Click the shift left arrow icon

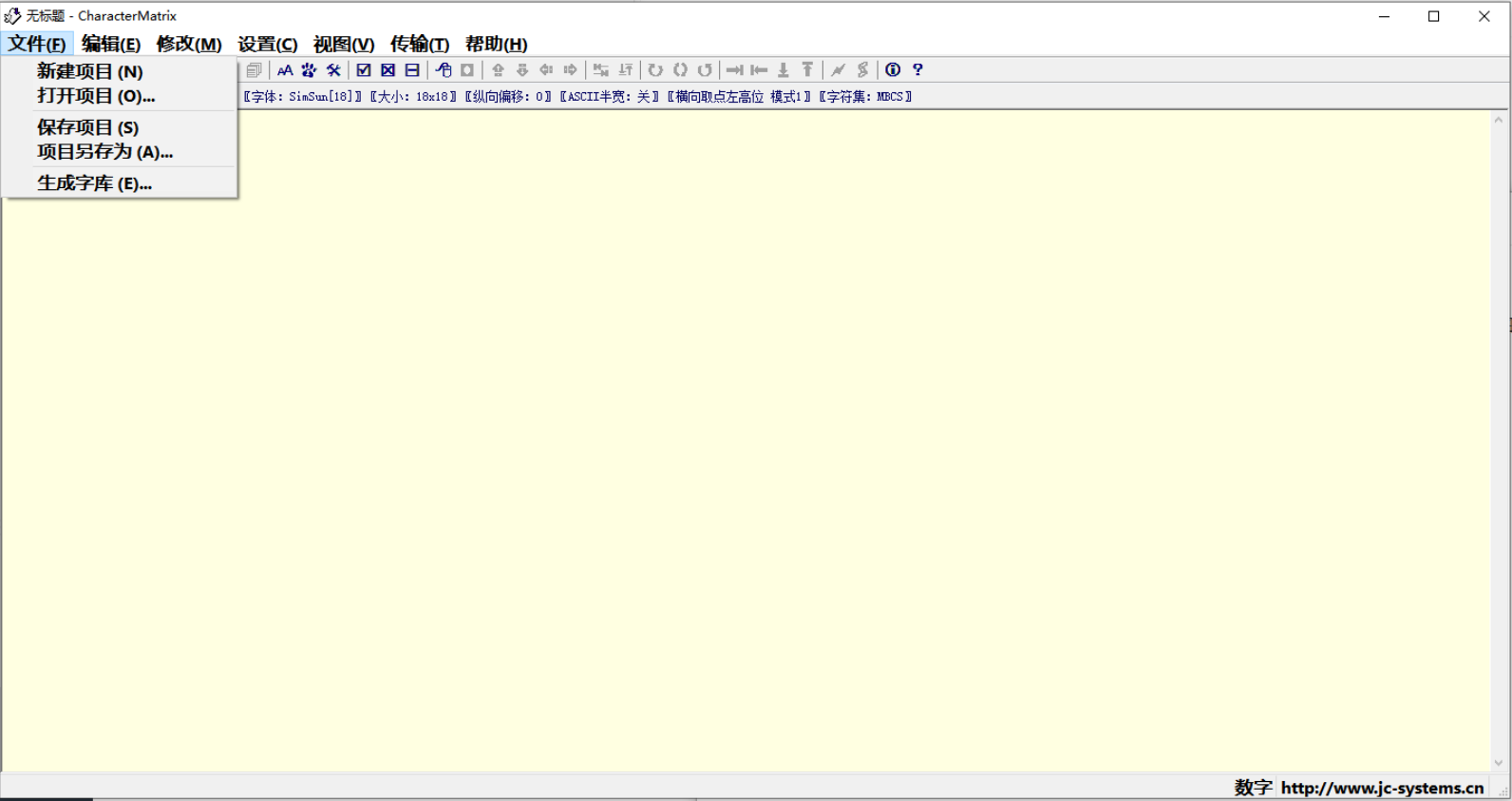point(546,70)
